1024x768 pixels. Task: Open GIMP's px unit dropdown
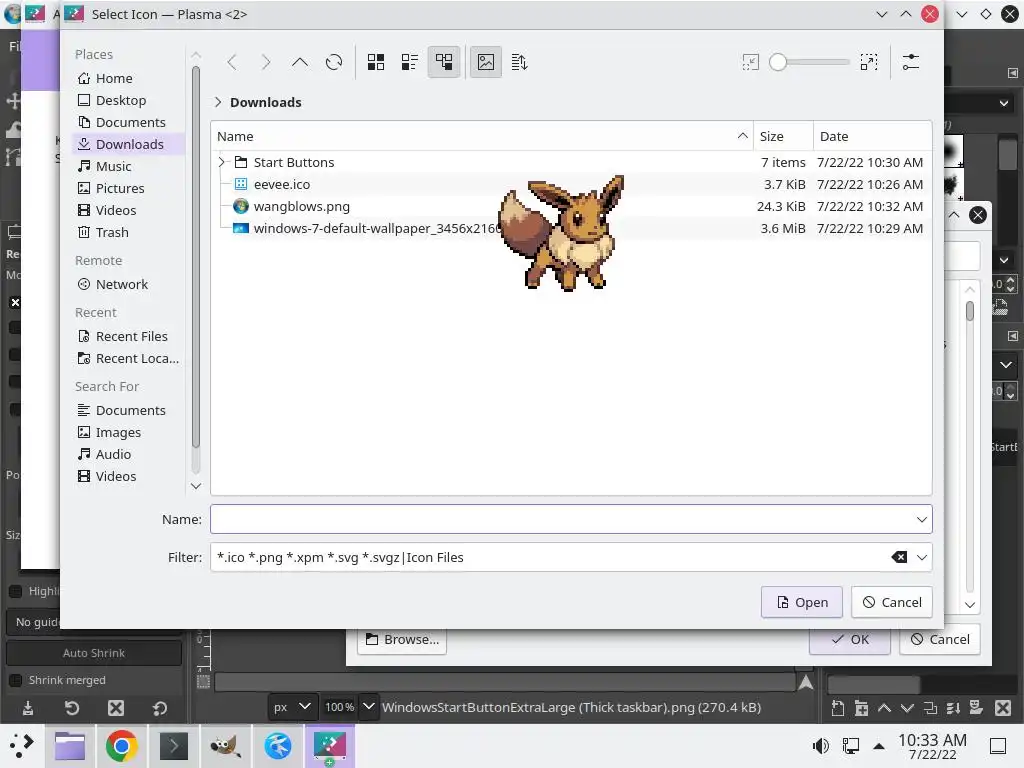pos(292,707)
